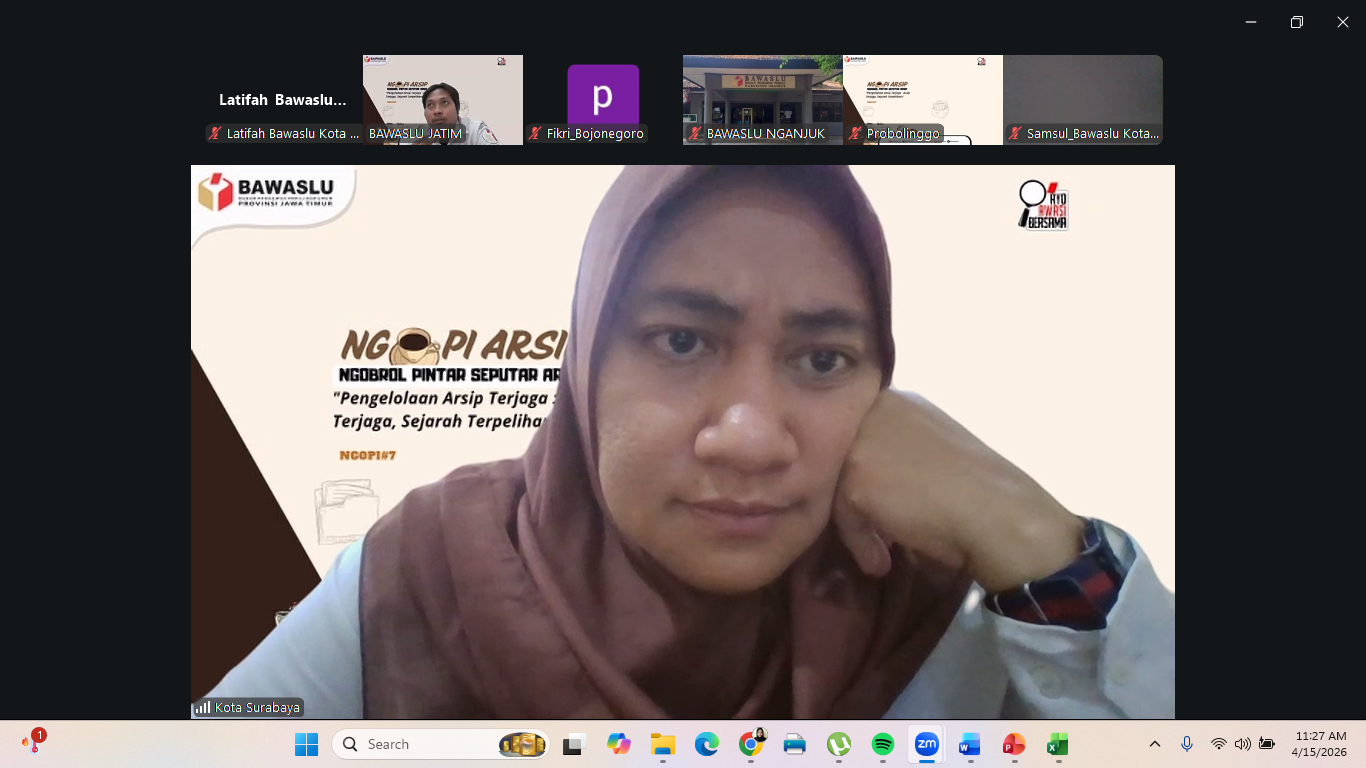This screenshot has height=768, width=1366.
Task: Open File Explorer folder icon
Action: [x=663, y=744]
